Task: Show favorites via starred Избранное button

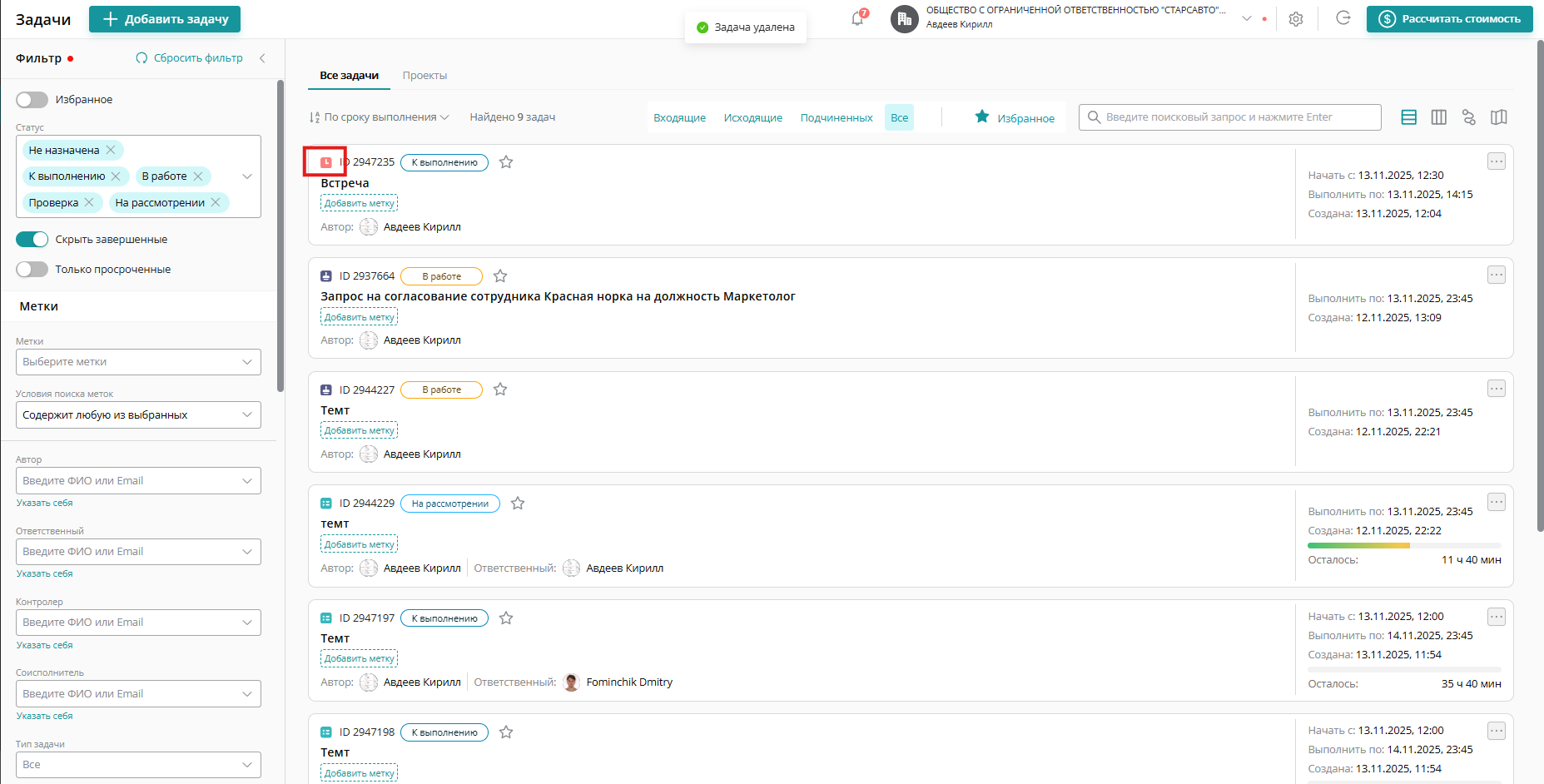Action: [1015, 117]
